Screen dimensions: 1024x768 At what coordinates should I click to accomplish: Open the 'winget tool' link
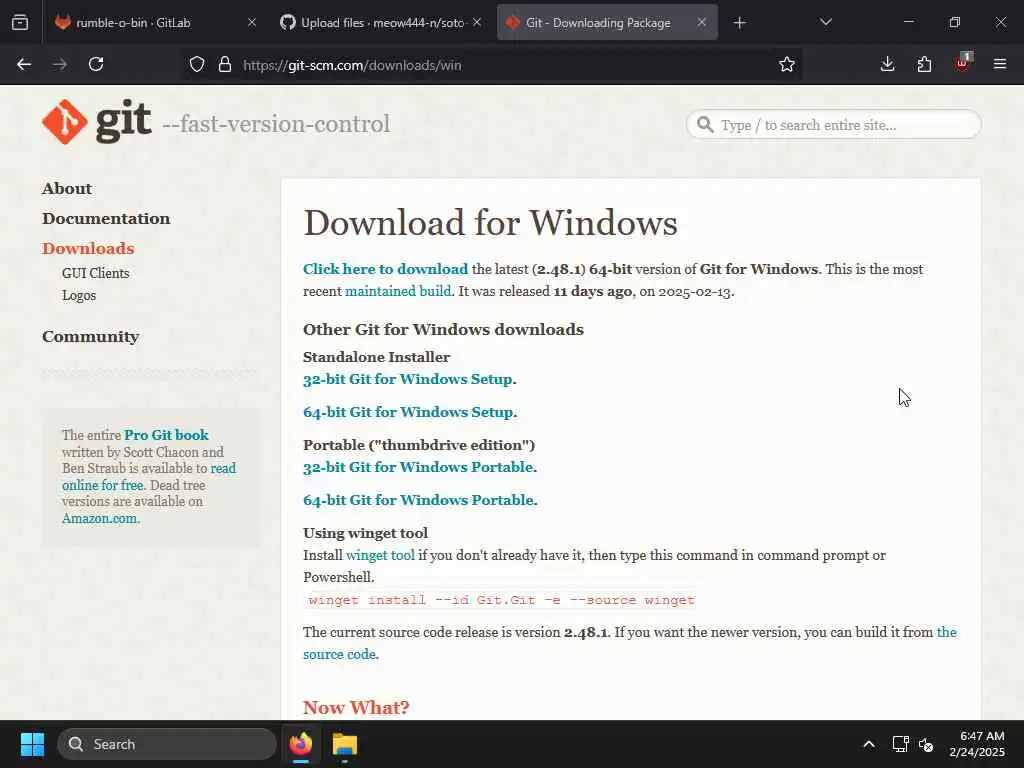[x=380, y=555]
